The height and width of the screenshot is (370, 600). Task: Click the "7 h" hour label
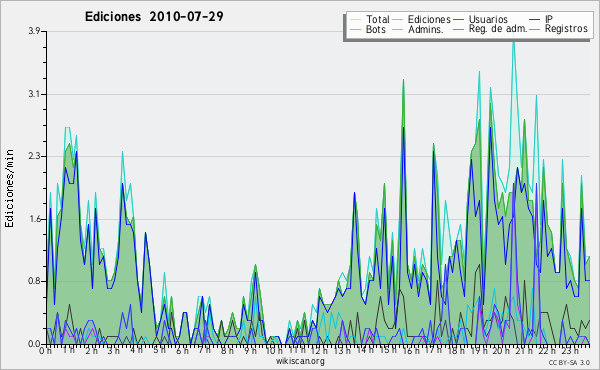[x=204, y=350]
